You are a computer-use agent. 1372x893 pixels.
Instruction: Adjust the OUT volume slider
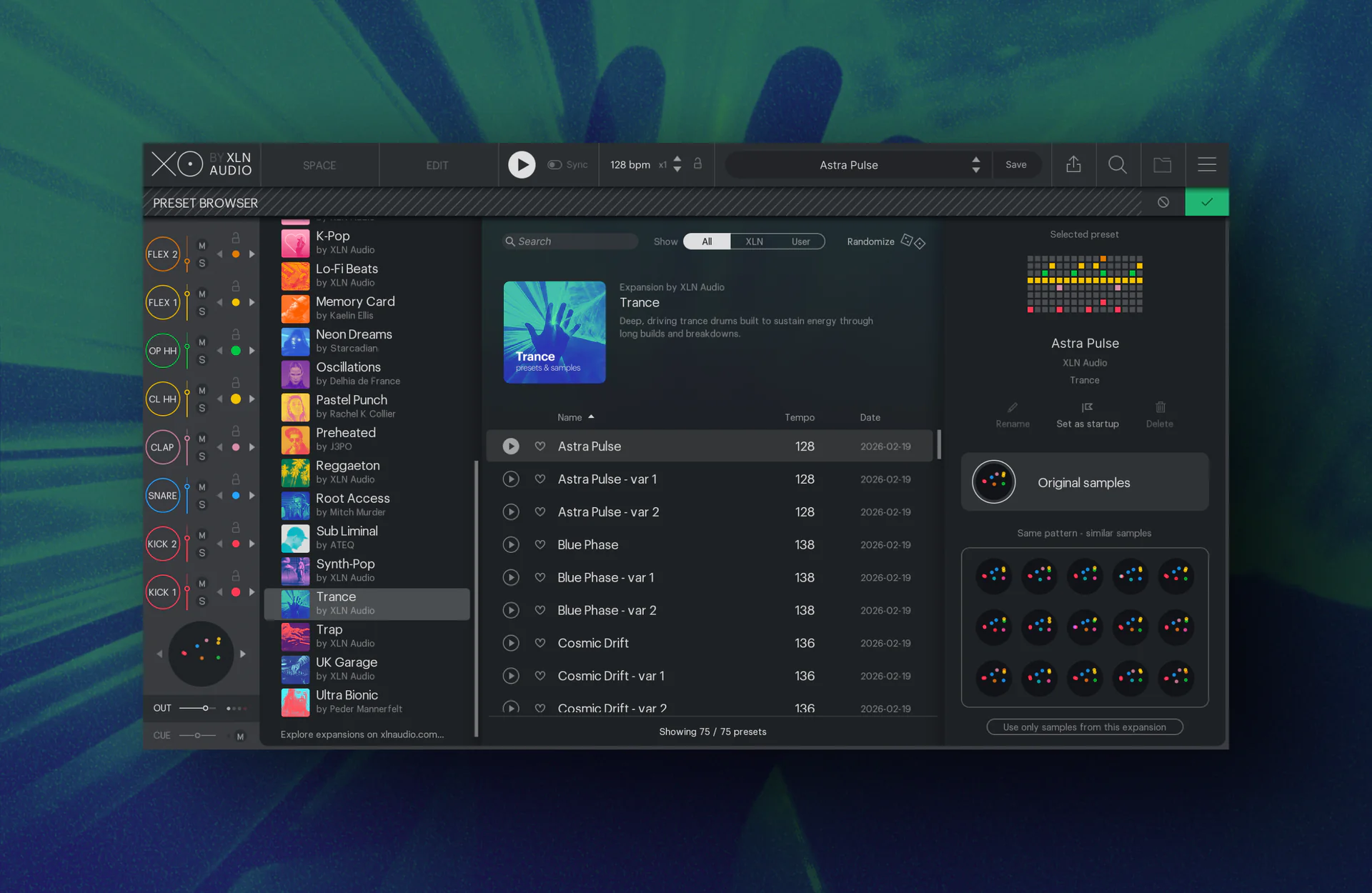pyautogui.click(x=205, y=708)
